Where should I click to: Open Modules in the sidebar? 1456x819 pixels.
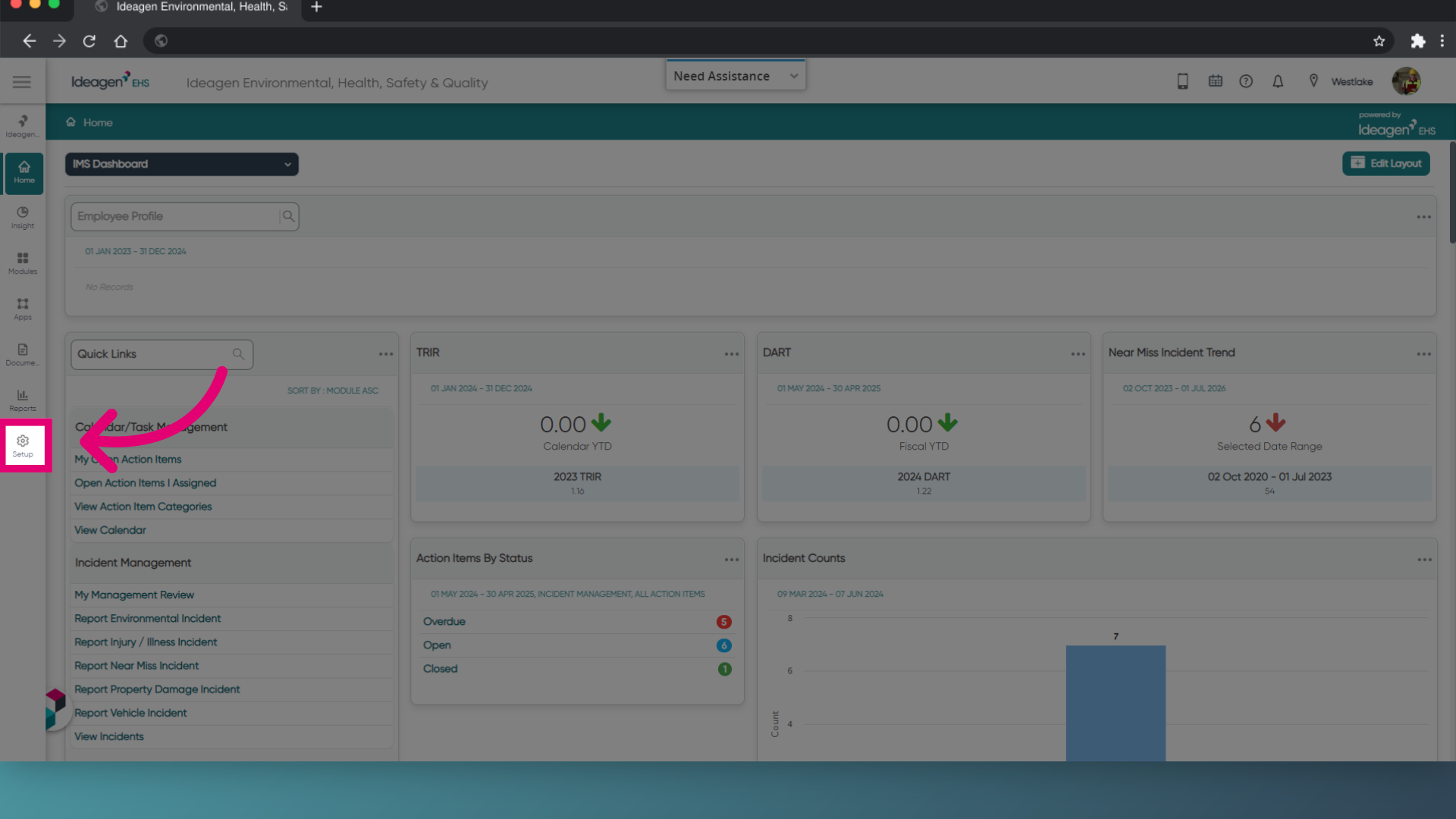point(23,263)
